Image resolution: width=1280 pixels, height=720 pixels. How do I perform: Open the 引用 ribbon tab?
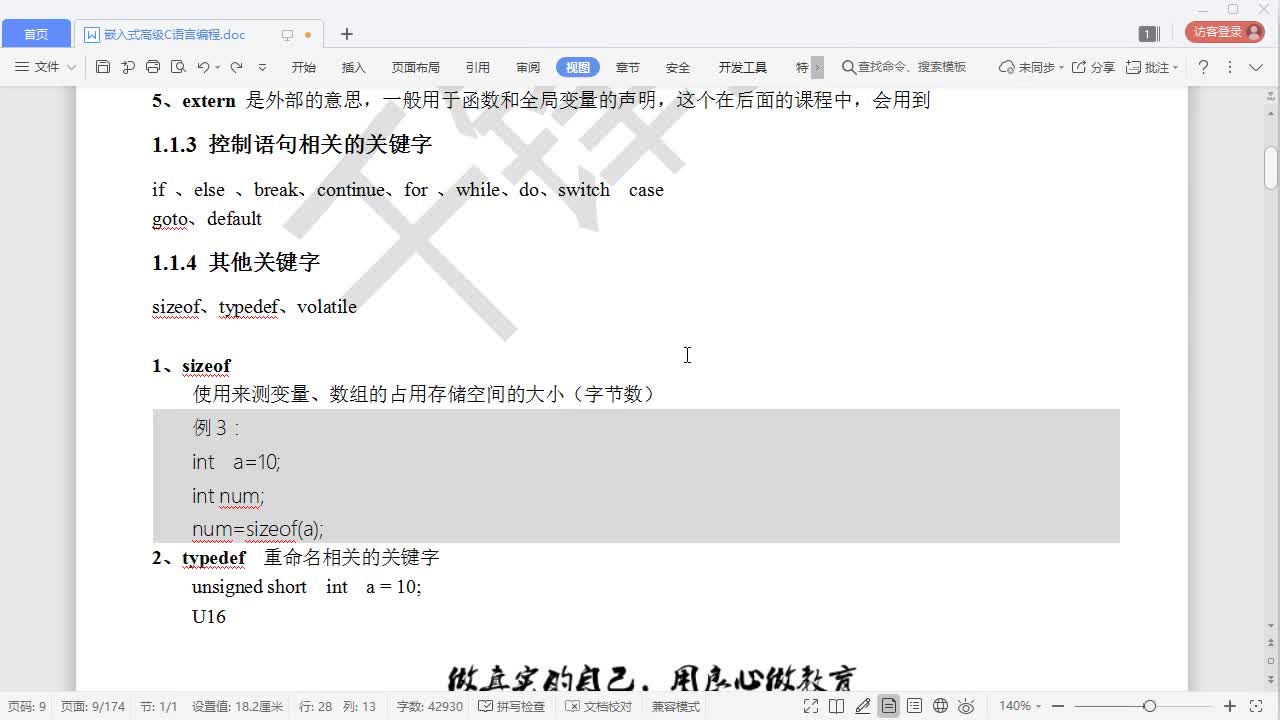(x=478, y=67)
